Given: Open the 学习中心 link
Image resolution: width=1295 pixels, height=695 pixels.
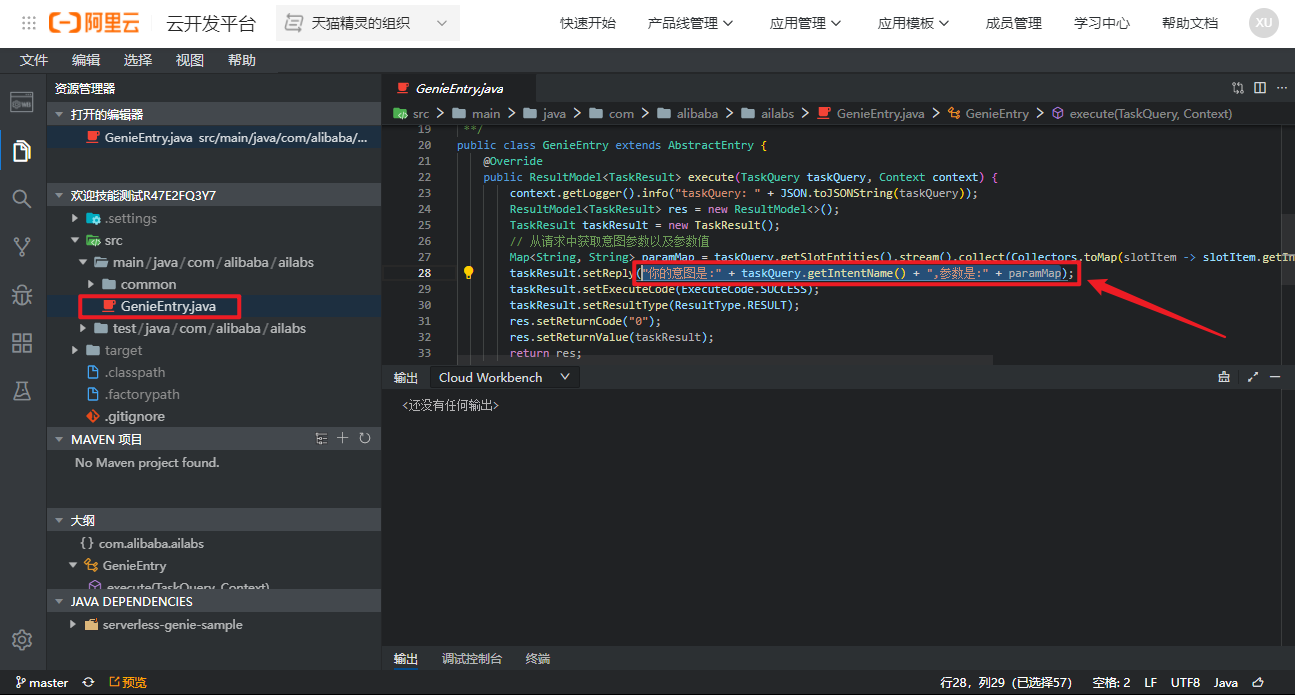Looking at the screenshot, I should pyautogui.click(x=1102, y=23).
